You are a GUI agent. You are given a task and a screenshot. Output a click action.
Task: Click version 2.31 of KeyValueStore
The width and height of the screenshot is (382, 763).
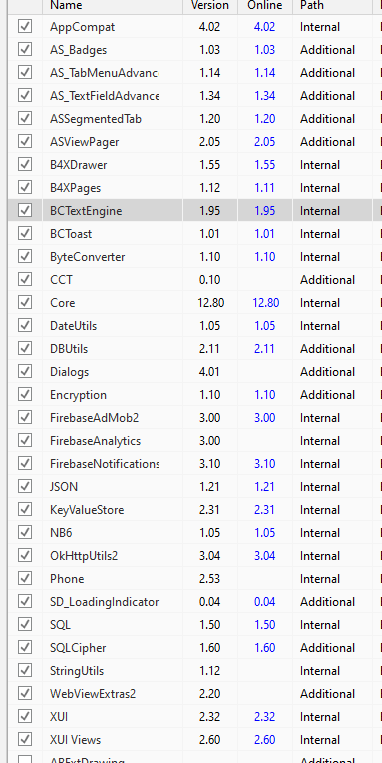[x=209, y=509]
